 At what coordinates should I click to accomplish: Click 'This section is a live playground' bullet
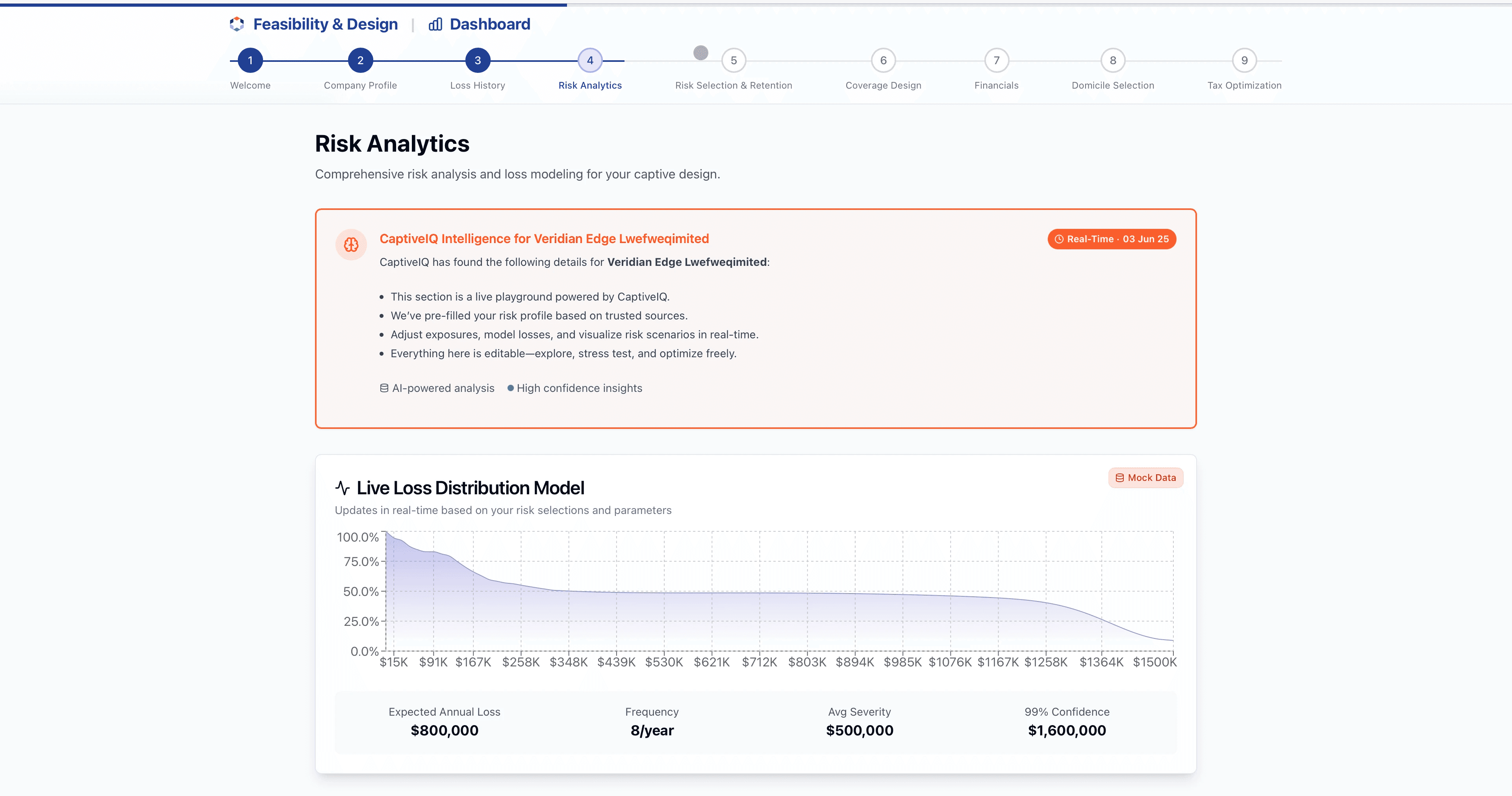pos(530,297)
